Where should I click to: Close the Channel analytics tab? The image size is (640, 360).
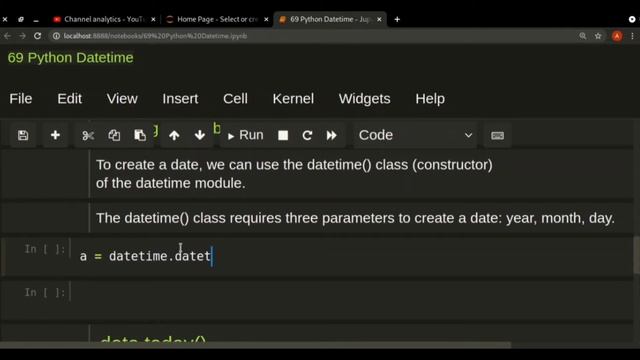coord(153,19)
